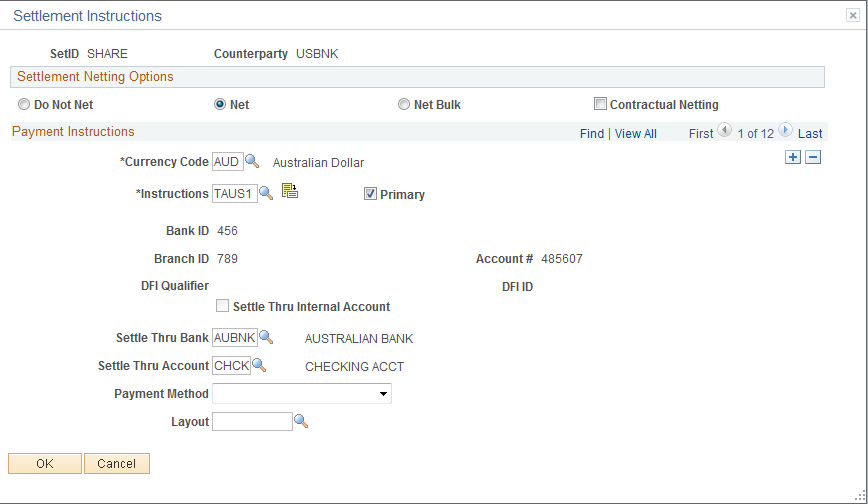Open Currency Code lookup magnifier
This screenshot has height=504, width=868.
252,161
